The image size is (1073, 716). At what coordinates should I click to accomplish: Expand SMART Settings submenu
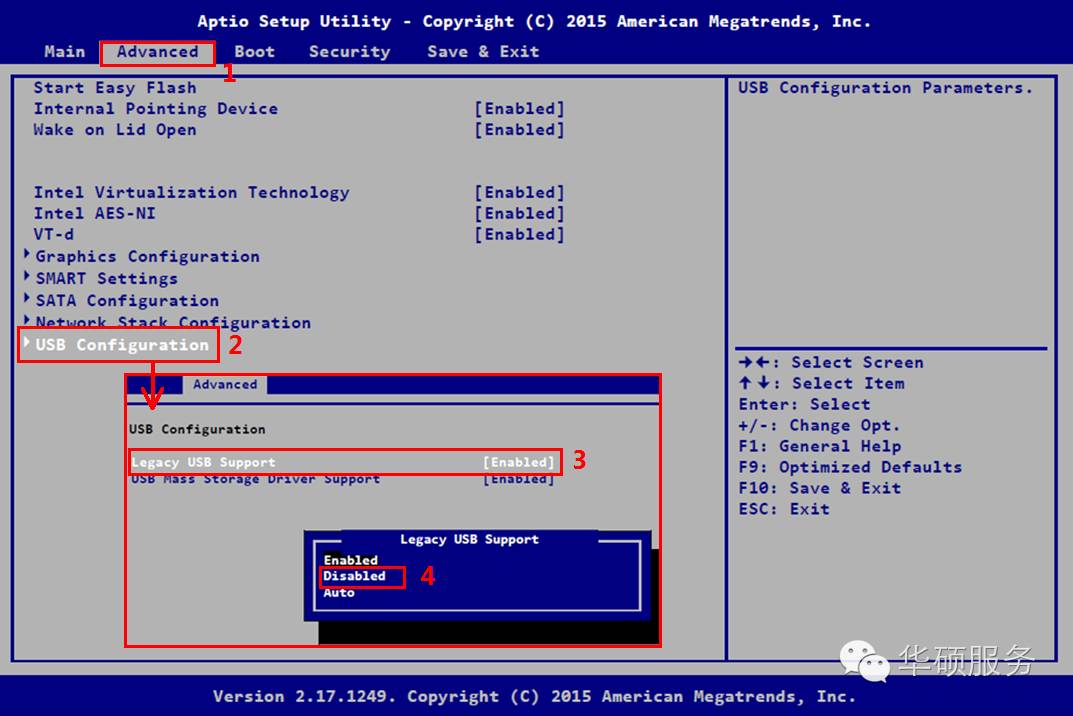101,279
